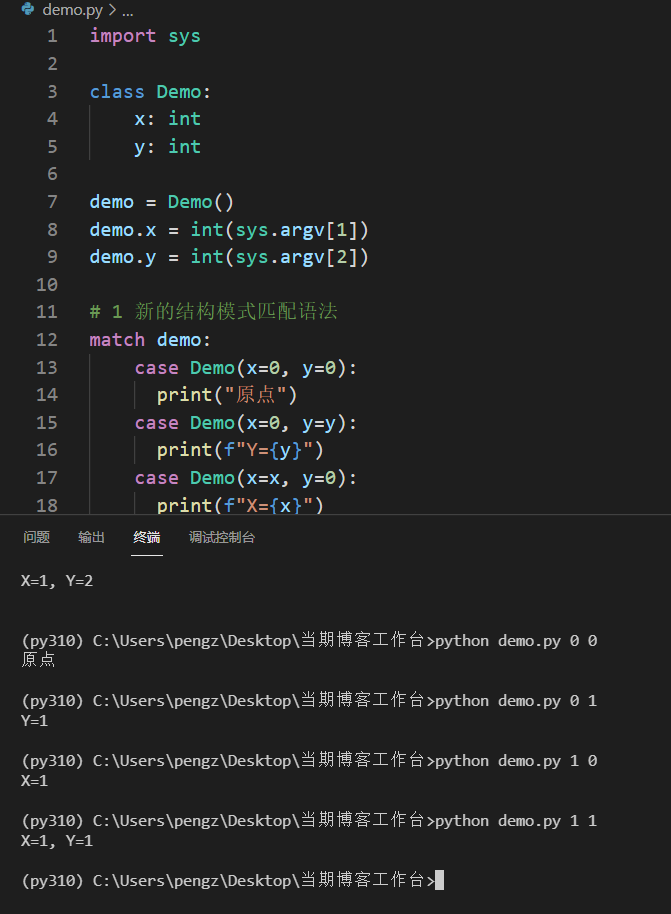The height and width of the screenshot is (914, 671).
Task: Click 'case Demo(x=x, y=0):' line
Action: point(245,478)
